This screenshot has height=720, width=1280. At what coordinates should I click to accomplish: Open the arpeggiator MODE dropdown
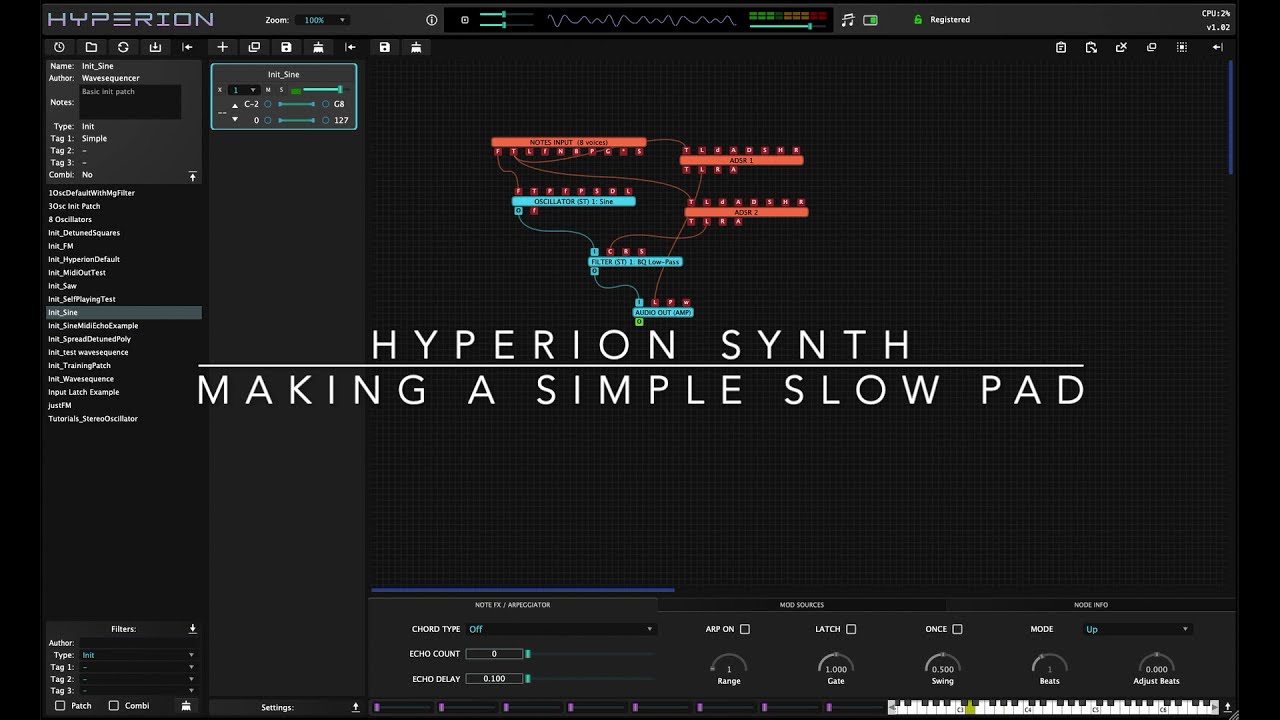[x=1137, y=629]
